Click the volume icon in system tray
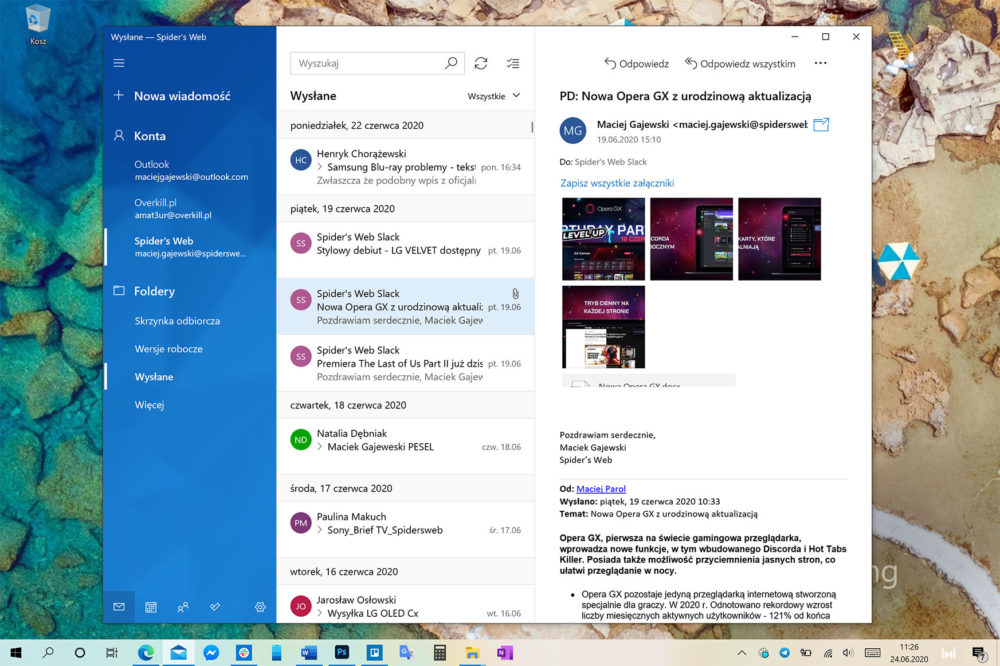The height and width of the screenshot is (666, 1000). click(848, 653)
